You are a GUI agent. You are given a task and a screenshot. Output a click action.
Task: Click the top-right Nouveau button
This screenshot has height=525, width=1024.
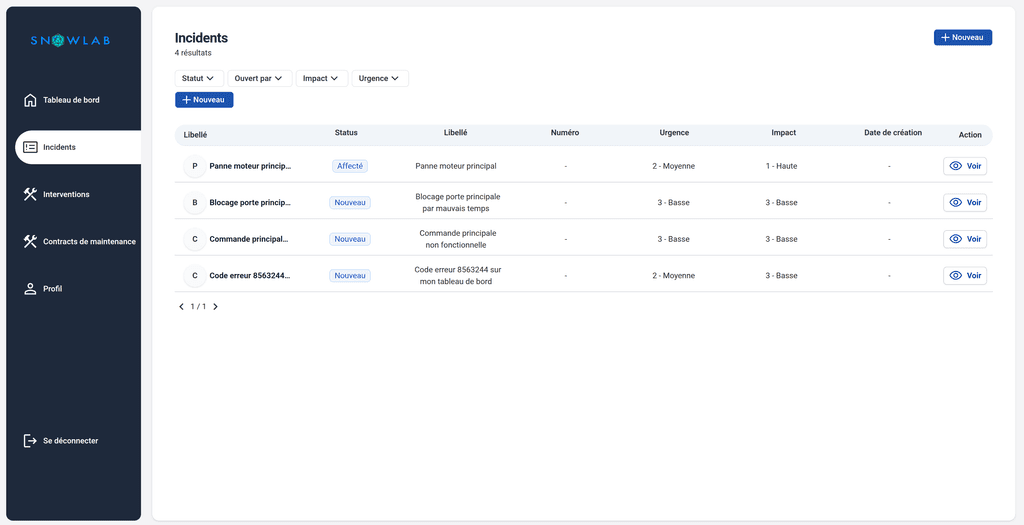pos(963,38)
